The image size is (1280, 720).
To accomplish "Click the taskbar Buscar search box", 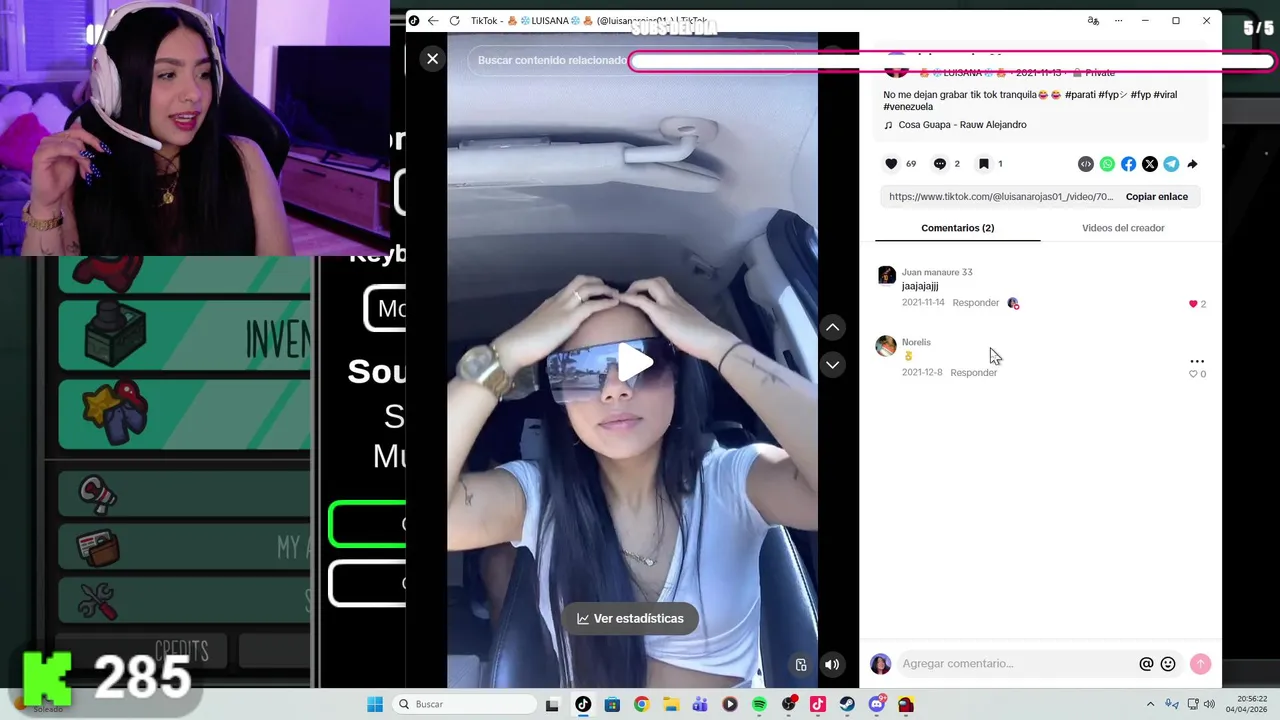I will point(465,704).
